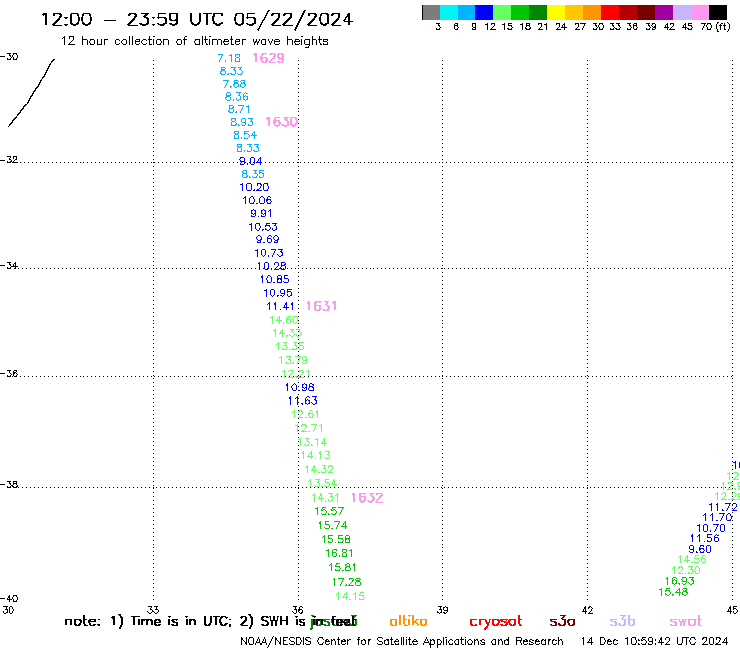This screenshot has width=740, height=650.
Task: Click the wave height value 7.18
Action: [x=229, y=58]
